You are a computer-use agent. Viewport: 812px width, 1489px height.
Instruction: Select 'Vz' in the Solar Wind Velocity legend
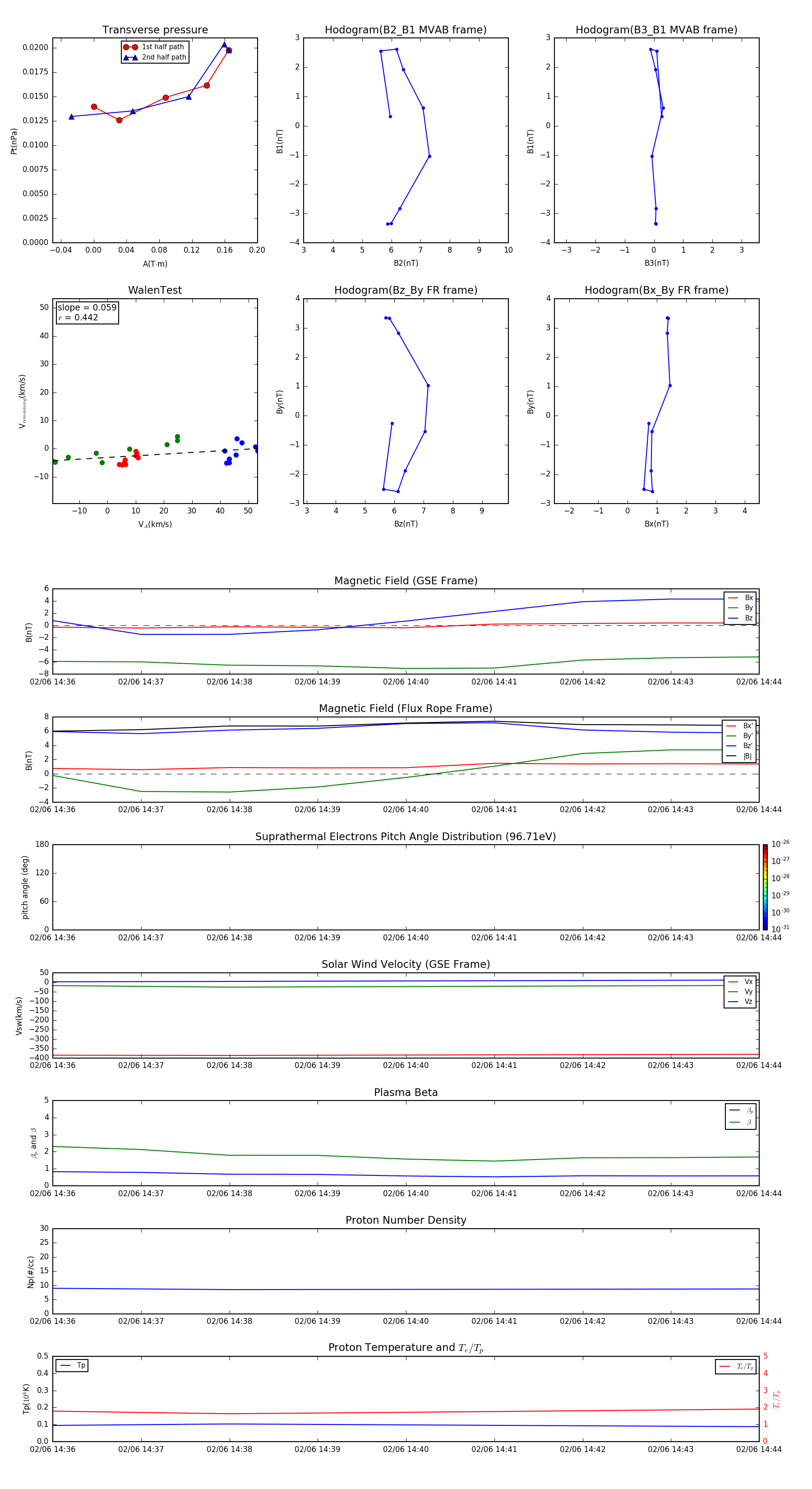740,1002
